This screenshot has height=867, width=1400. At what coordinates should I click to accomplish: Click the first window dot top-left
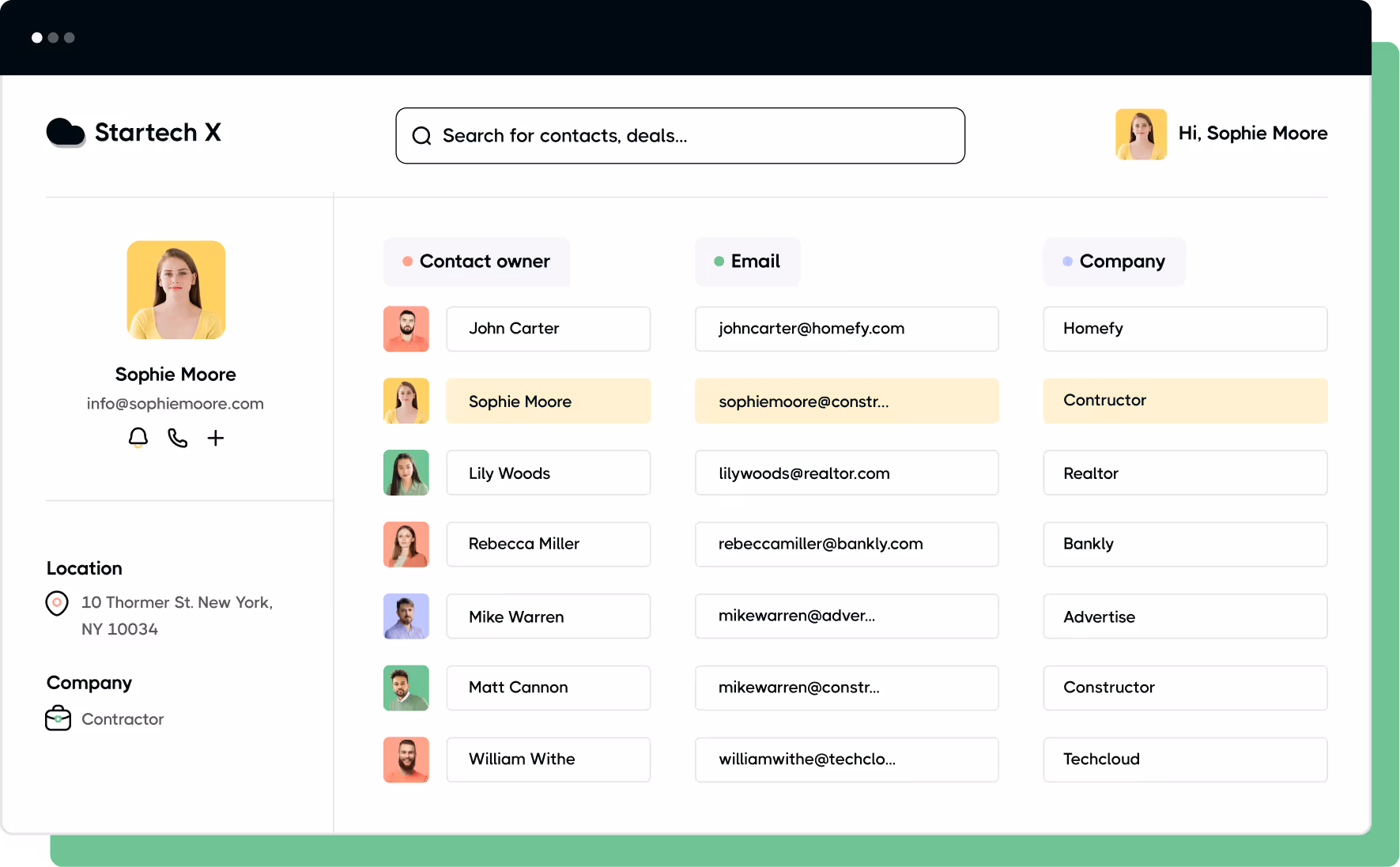pos(36,37)
